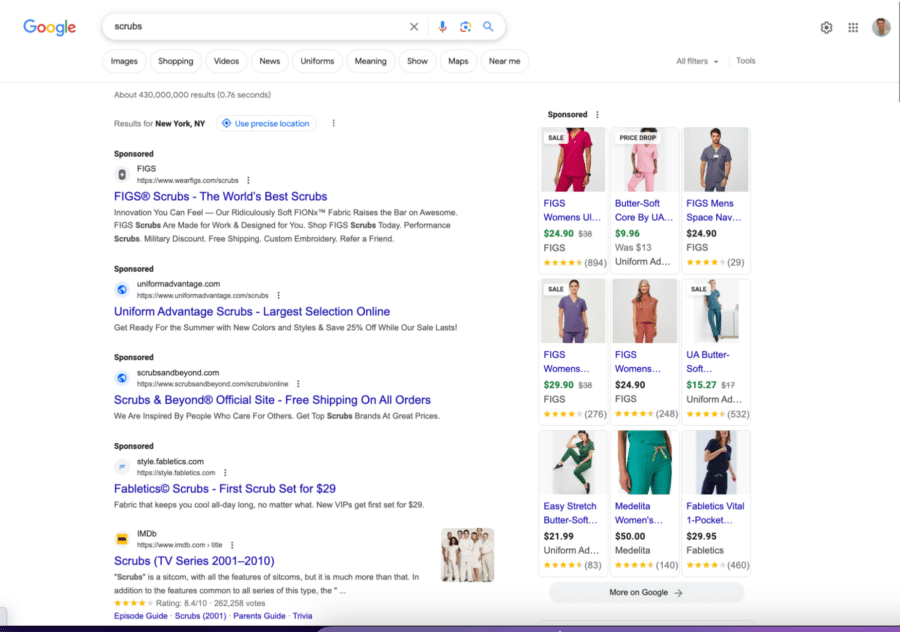The image size is (900, 632).
Task: Click Use precise location button
Action: tap(266, 123)
